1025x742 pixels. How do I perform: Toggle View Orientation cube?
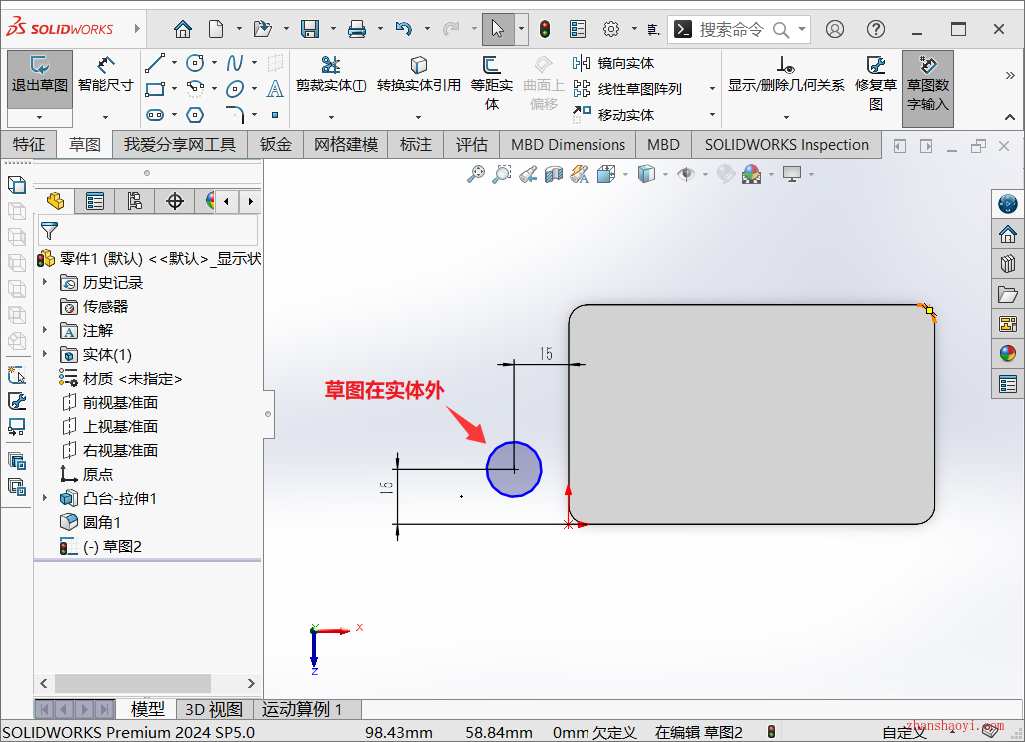(x=604, y=173)
